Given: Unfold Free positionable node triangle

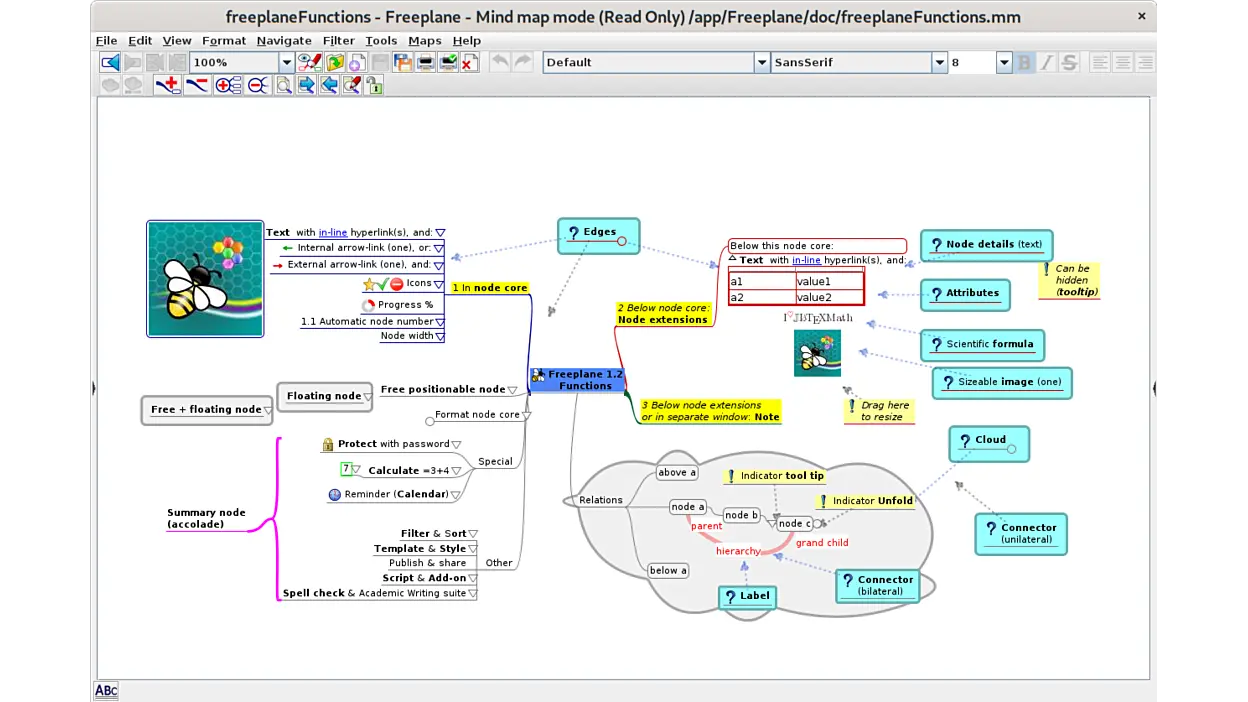Looking at the screenshot, I should (x=512, y=390).
